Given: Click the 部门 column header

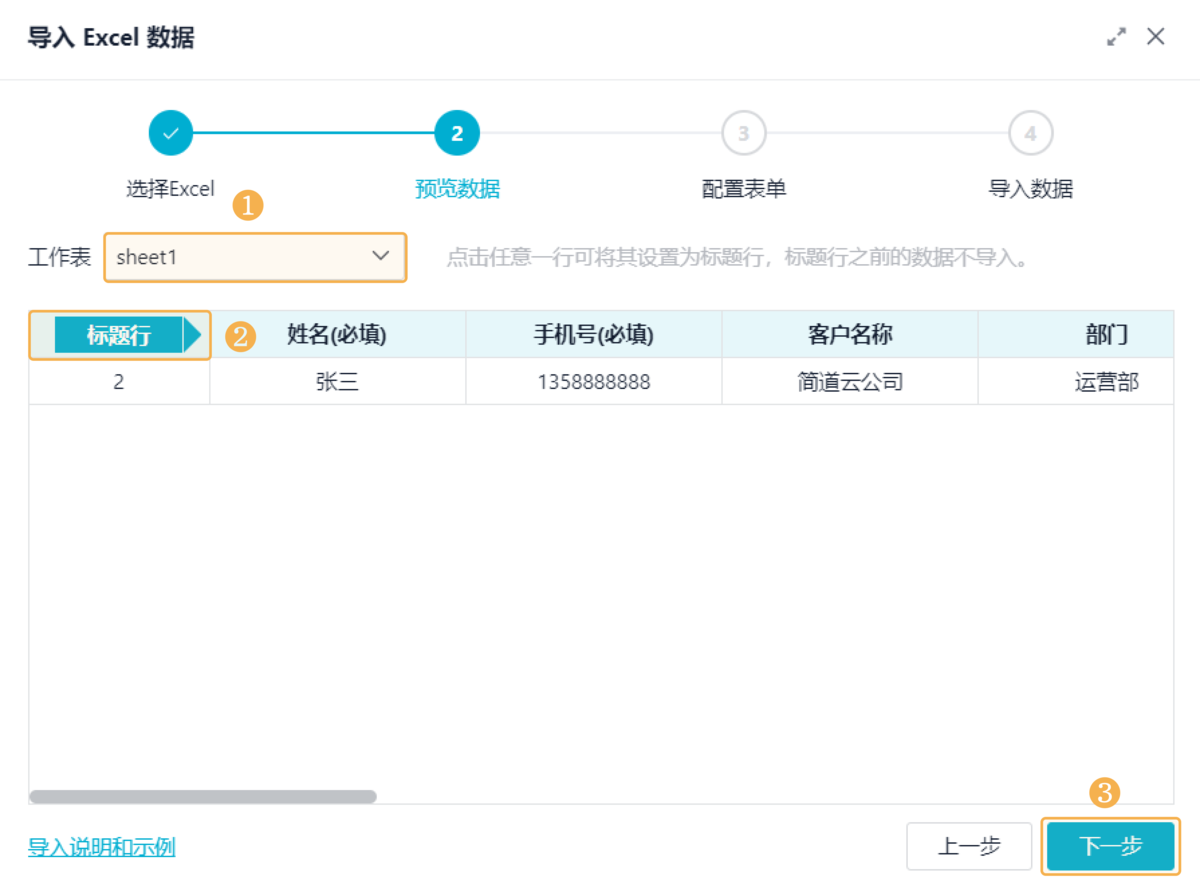Looking at the screenshot, I should pyautogui.click(x=1106, y=335).
